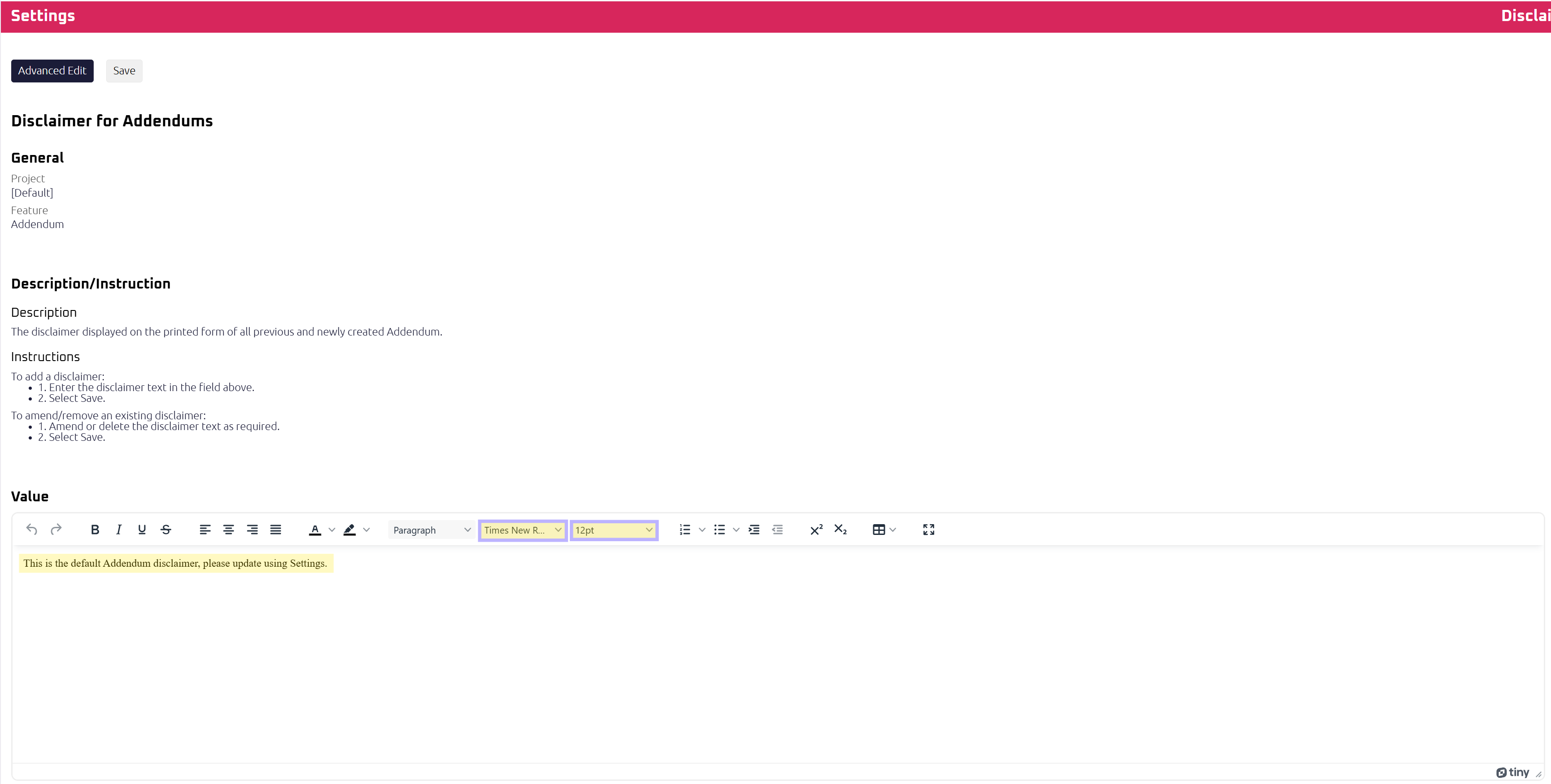This screenshot has height=784, width=1551.
Task: Align text left
Action: pos(205,530)
